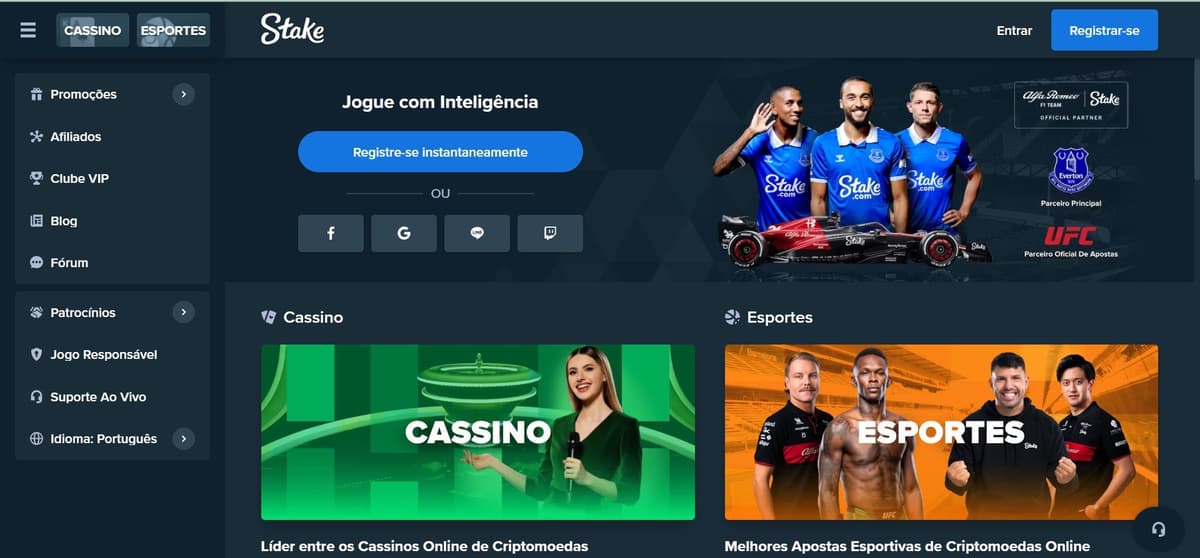Viewport: 1200px width, 558px height.
Task: Open live support headset bubble
Action: (x=1158, y=530)
